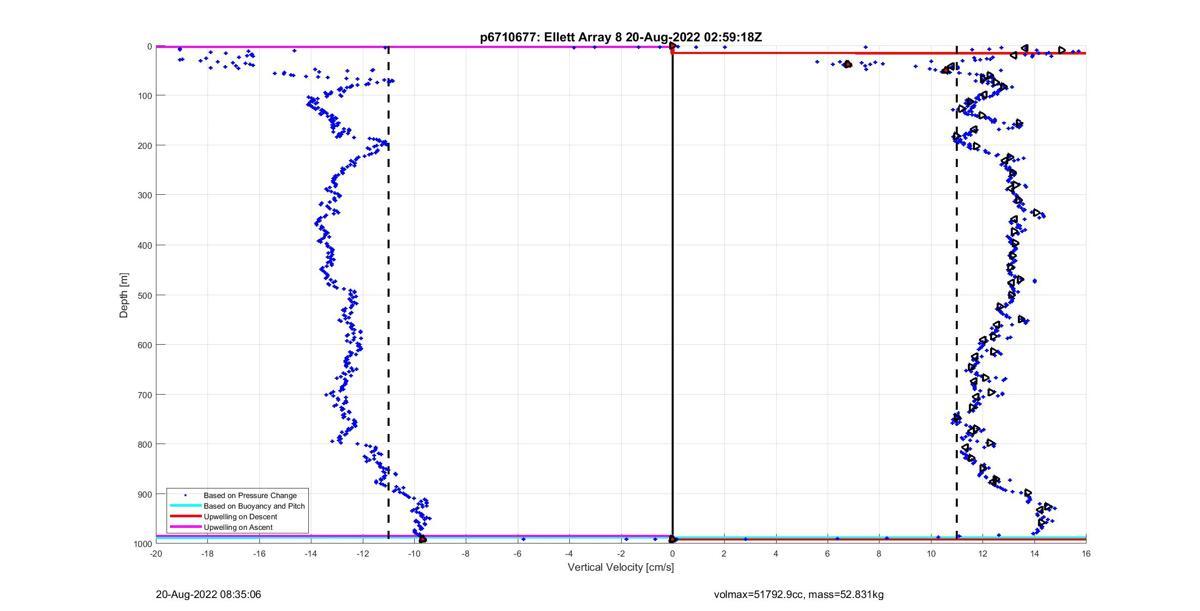Click x-axis tick label '-18'
This screenshot has width=1200, height=611.
click(208, 553)
